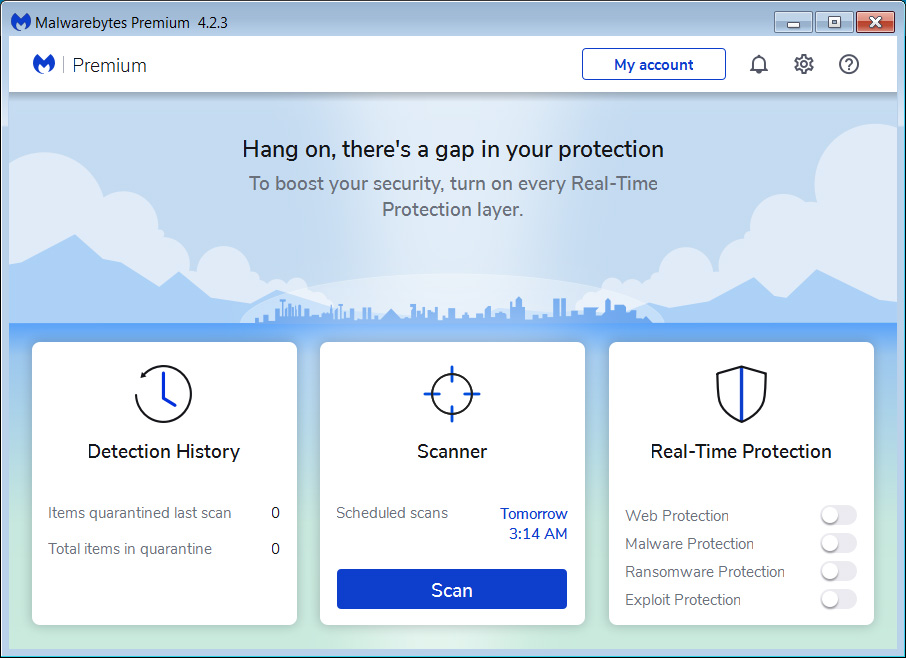
Task: Maximize the Malwarebytes window
Action: pyautogui.click(x=834, y=23)
